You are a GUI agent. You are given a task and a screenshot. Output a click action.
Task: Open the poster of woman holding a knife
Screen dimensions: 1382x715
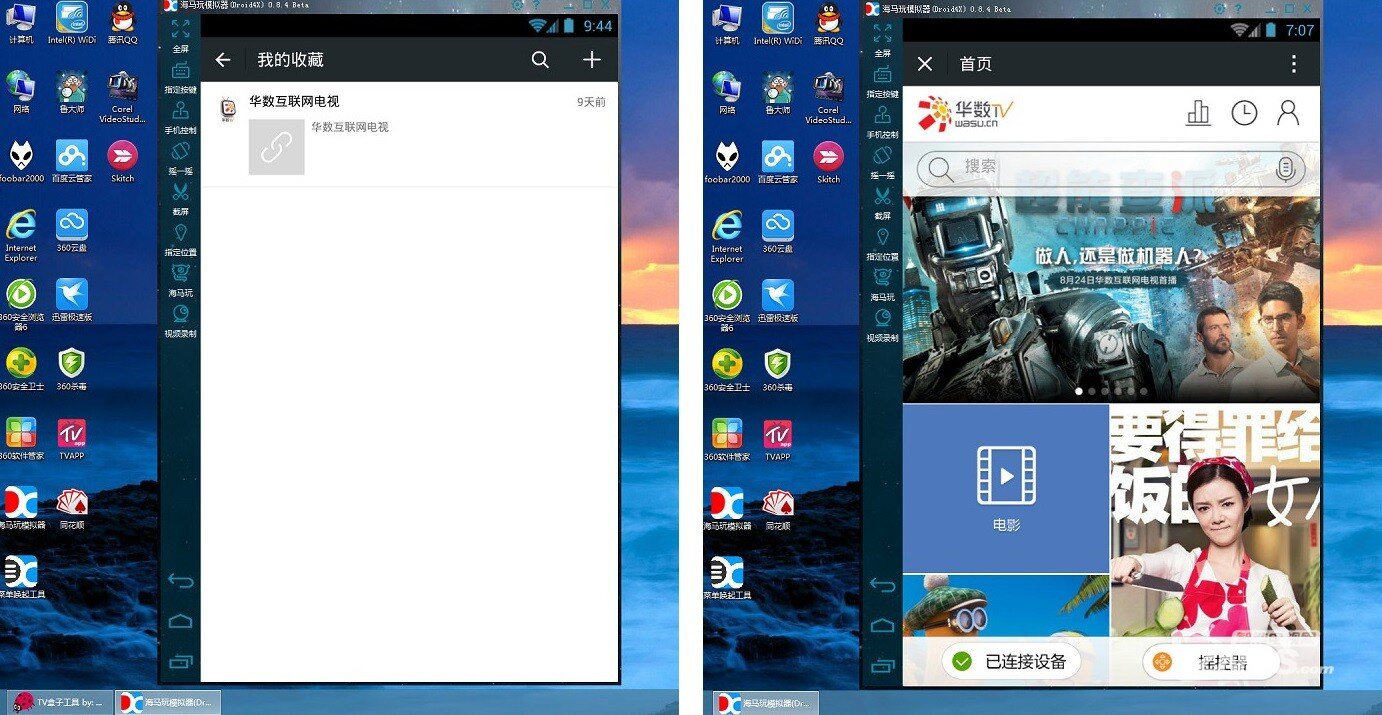pyautogui.click(x=1215, y=520)
